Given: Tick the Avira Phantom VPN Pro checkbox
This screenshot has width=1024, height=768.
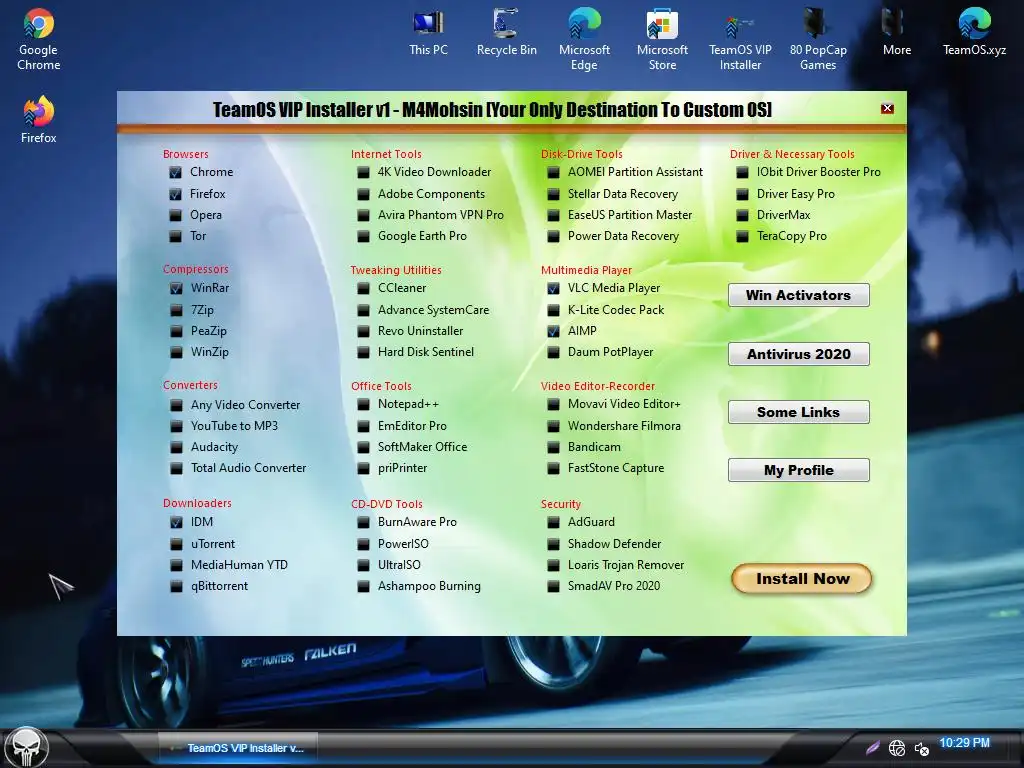Looking at the screenshot, I should coord(363,215).
